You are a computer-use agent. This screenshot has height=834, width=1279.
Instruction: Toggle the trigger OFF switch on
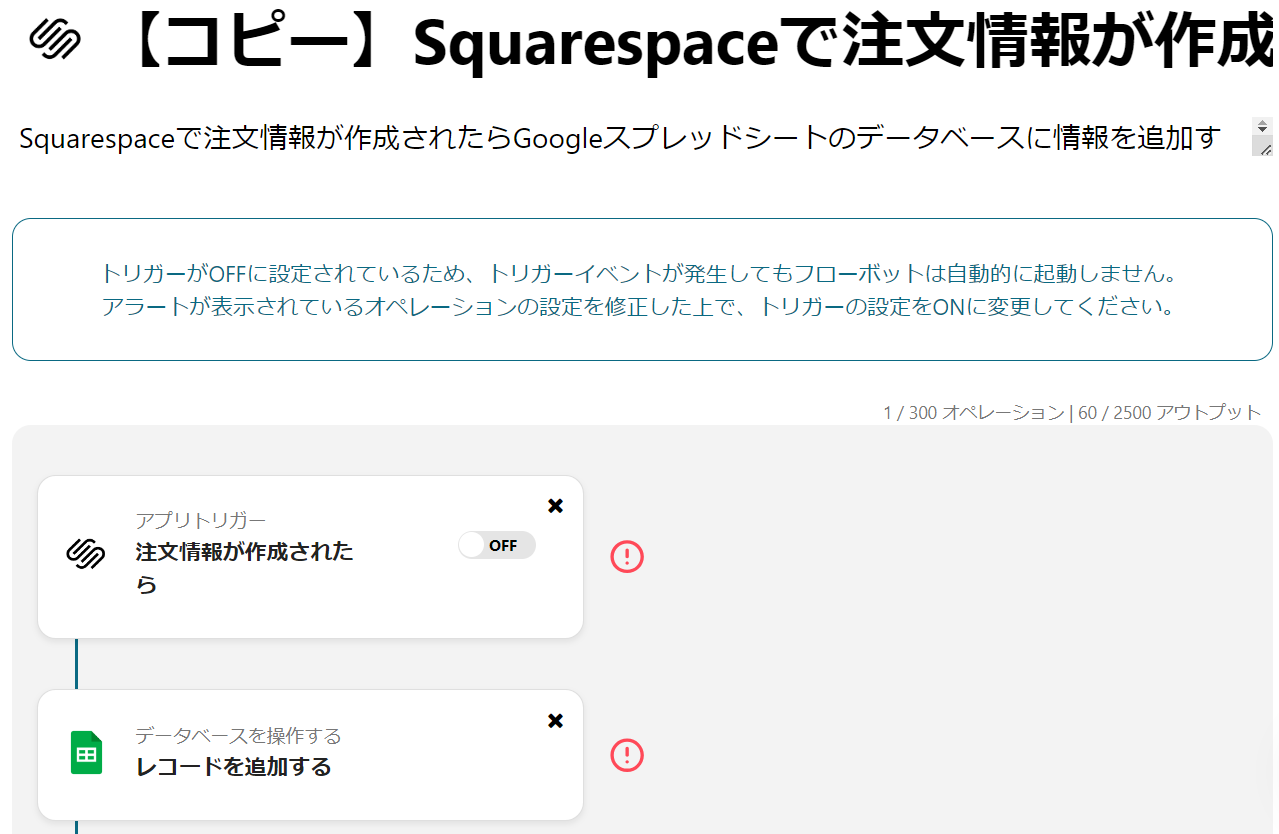pyautogui.click(x=497, y=545)
